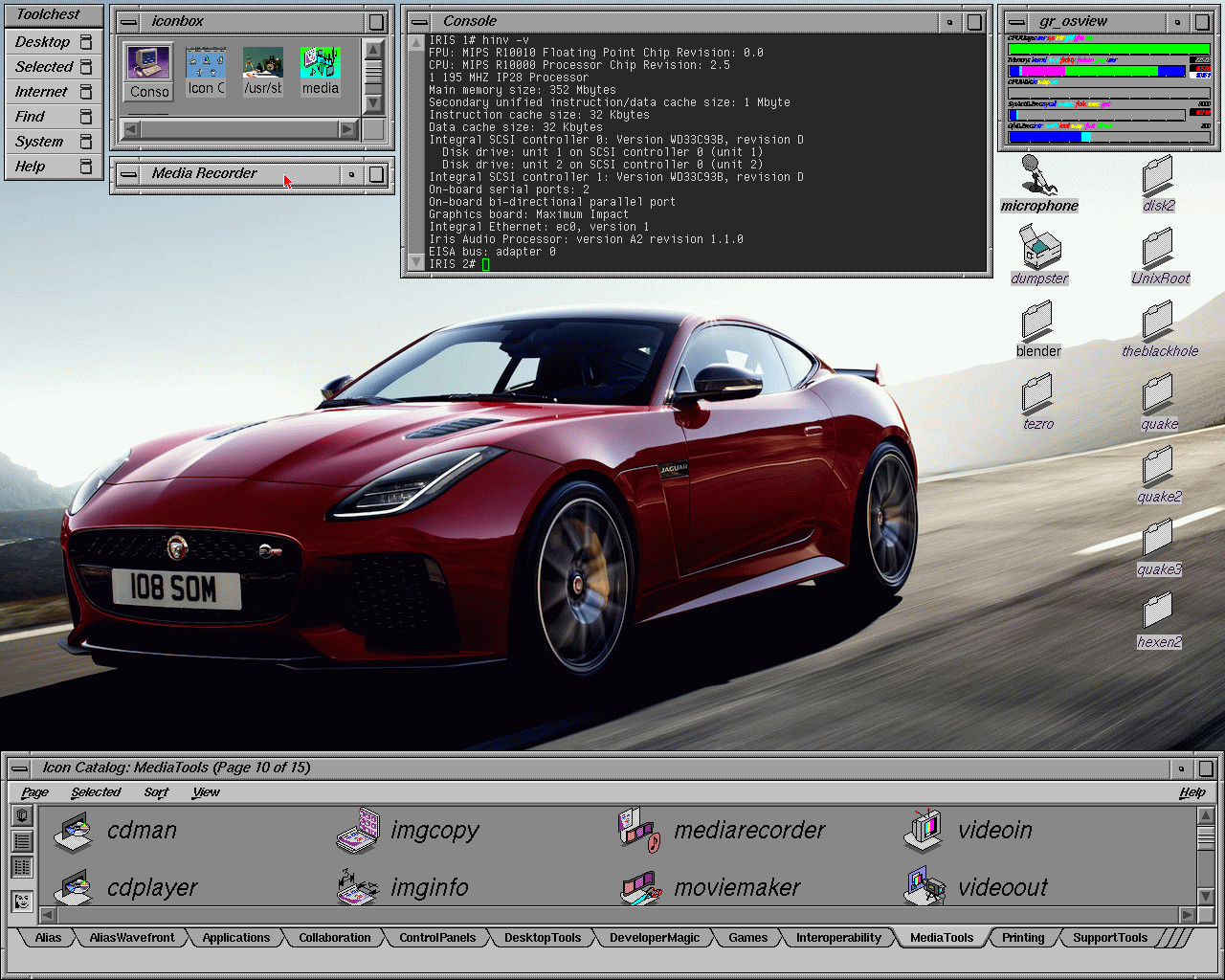The image size is (1225, 980).
Task: Switch to the Games tab
Action: (x=747, y=938)
